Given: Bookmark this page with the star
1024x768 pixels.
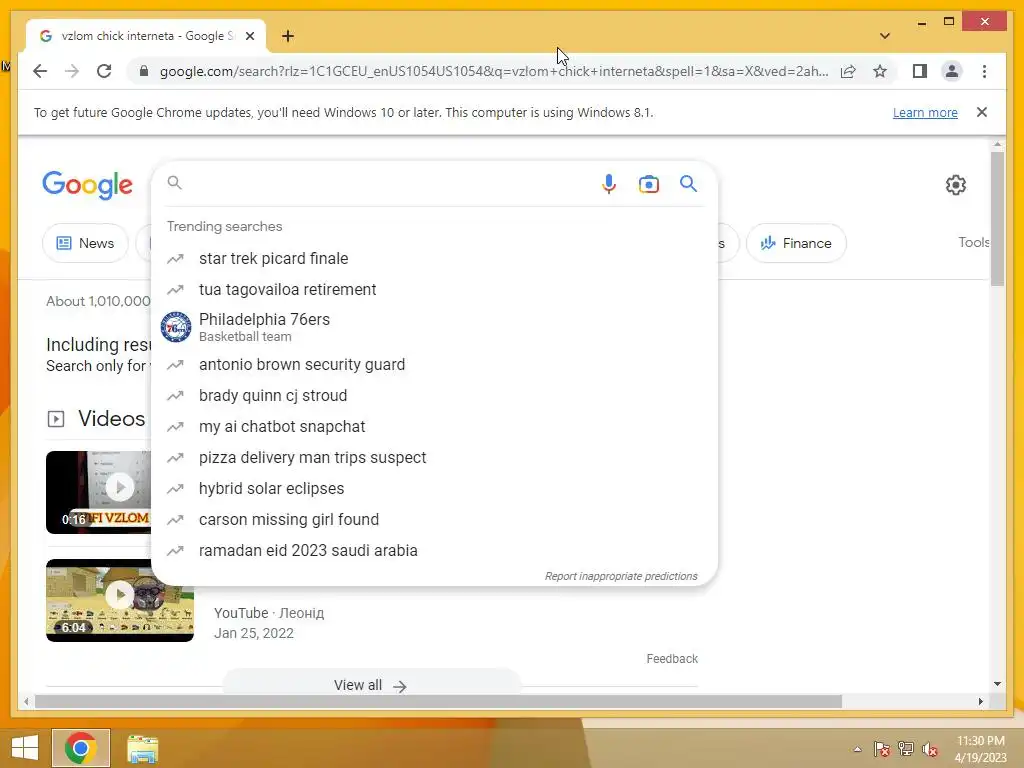Looking at the screenshot, I should point(880,71).
